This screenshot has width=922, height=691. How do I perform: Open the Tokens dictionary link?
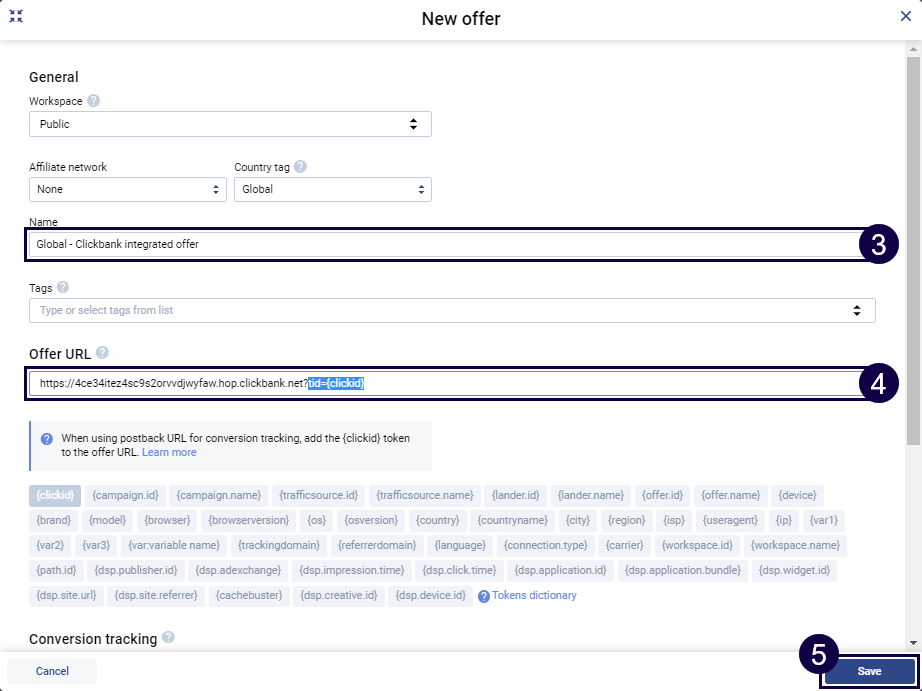pos(534,596)
